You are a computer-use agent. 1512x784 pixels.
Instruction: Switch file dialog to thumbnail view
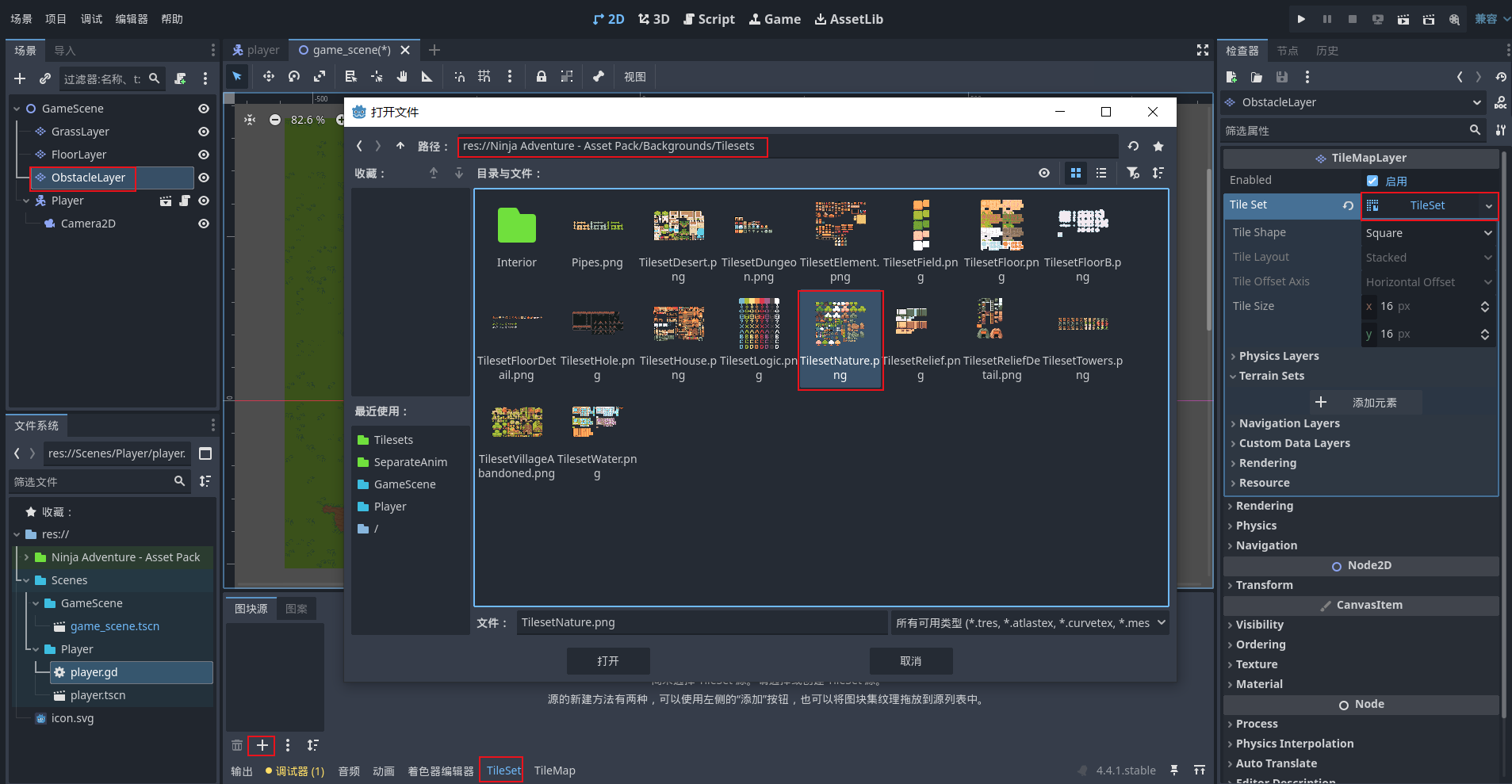coord(1076,173)
